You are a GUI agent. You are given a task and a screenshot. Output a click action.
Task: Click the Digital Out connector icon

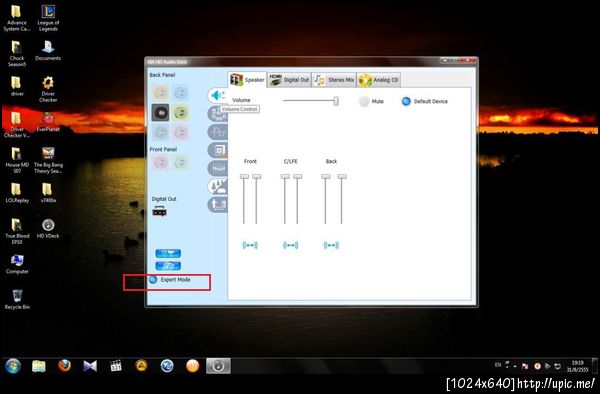click(160, 211)
